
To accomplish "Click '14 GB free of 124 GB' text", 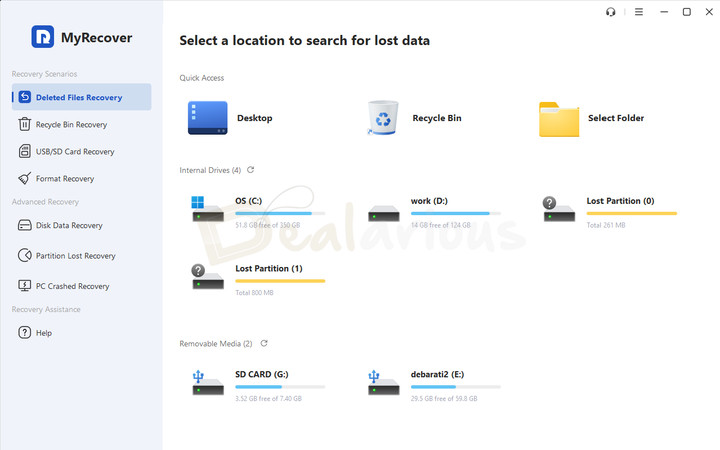I will point(441,225).
